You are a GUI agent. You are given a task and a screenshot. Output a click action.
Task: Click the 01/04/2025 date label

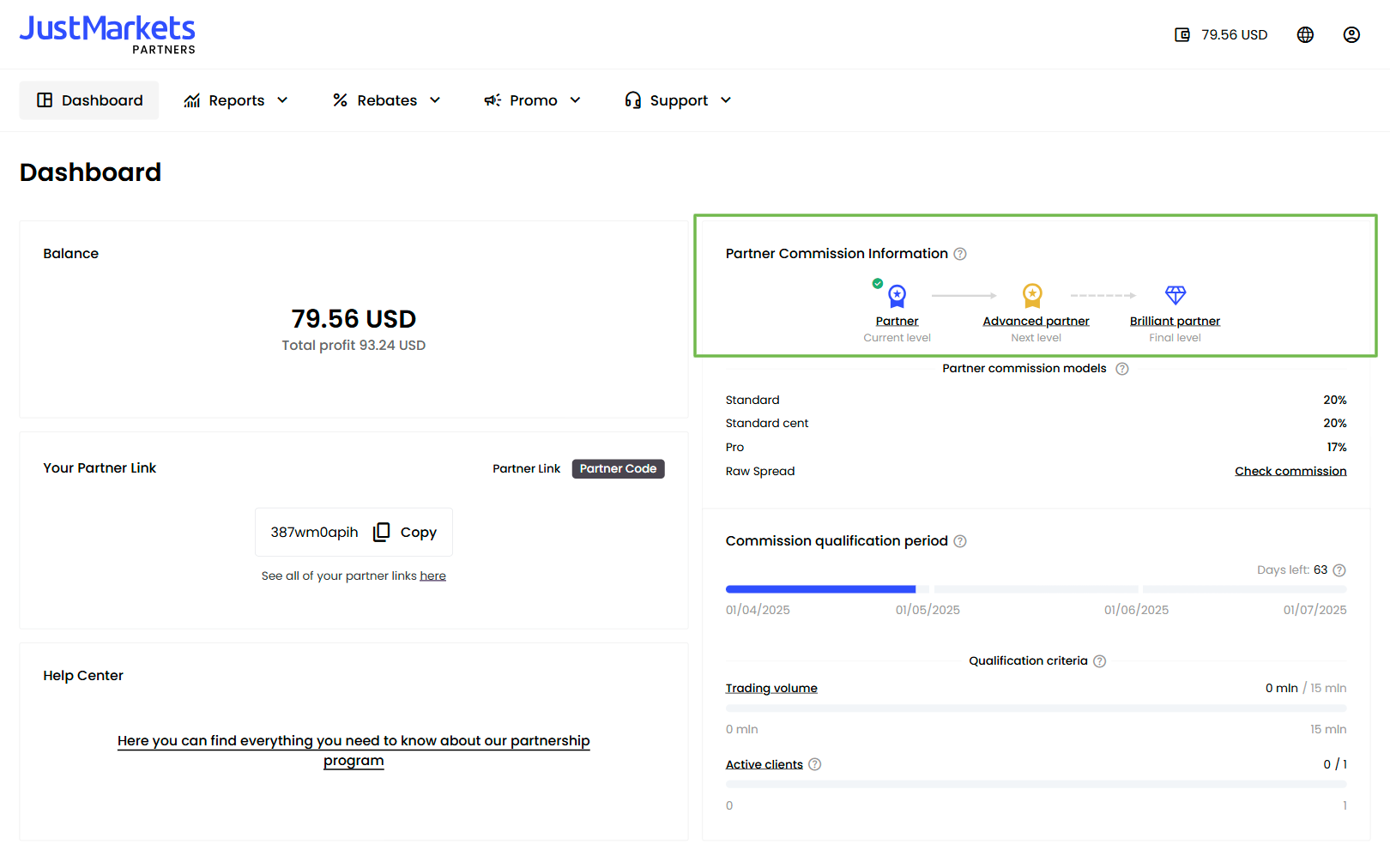coord(758,610)
